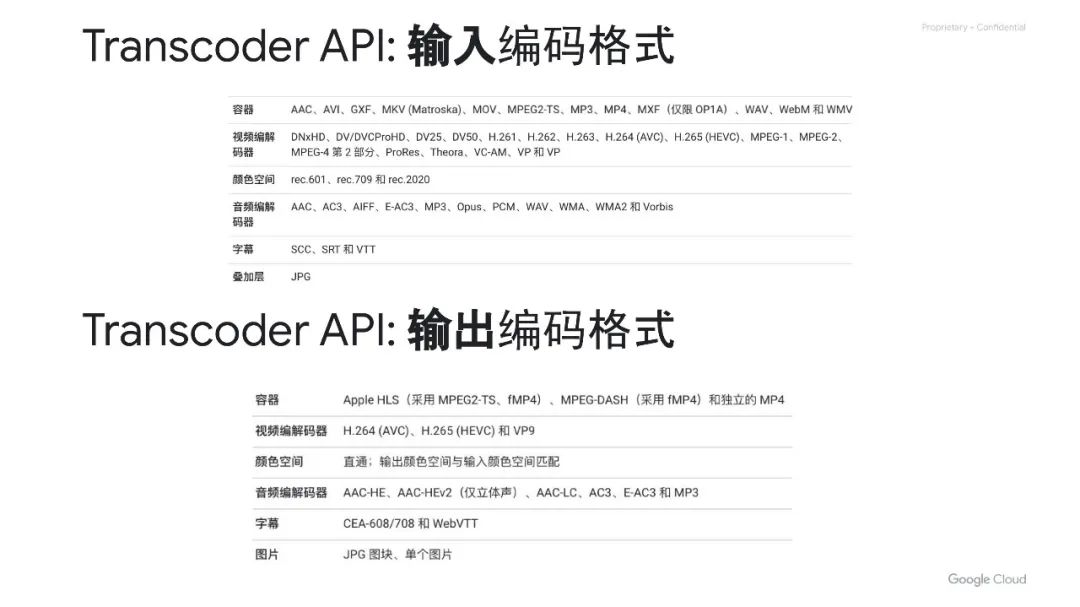The width and height of the screenshot is (1080, 607).
Task: Select the 视频编解码器 label in the input table
Action: tap(253, 145)
